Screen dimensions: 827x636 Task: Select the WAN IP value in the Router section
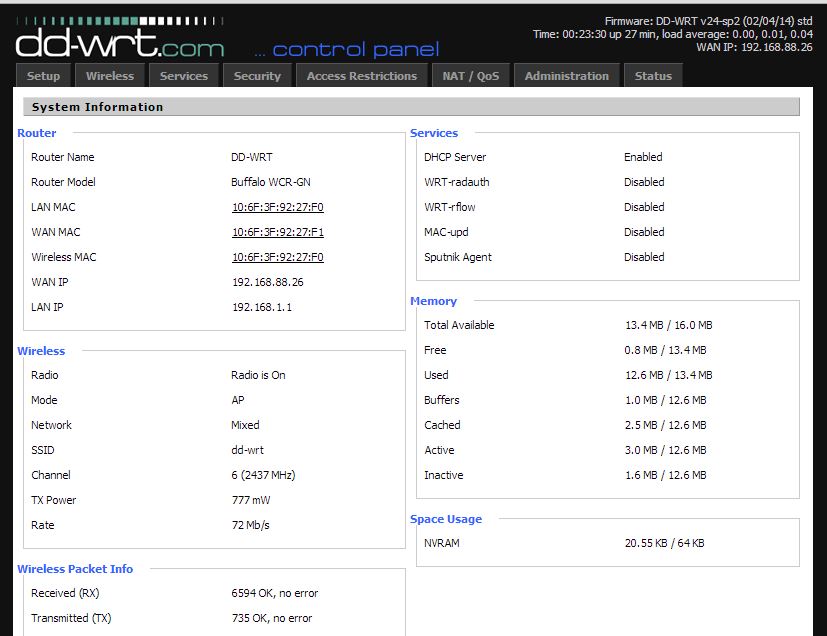tap(268, 282)
